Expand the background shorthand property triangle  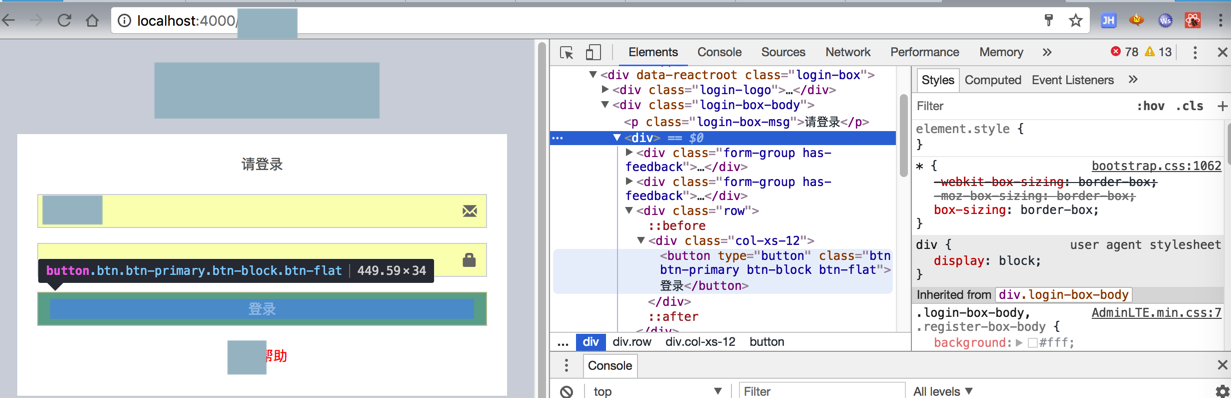1019,343
